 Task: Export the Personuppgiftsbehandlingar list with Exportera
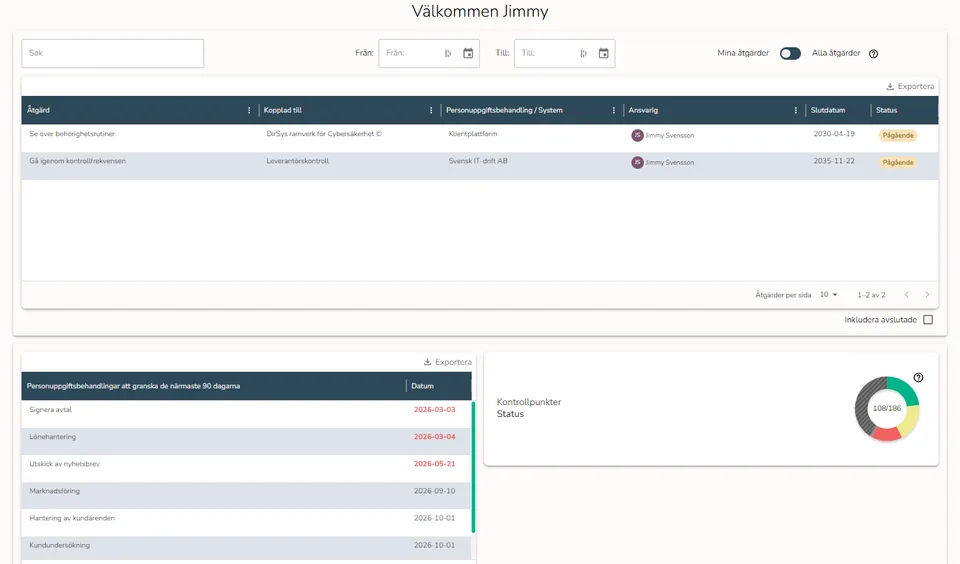tap(448, 362)
